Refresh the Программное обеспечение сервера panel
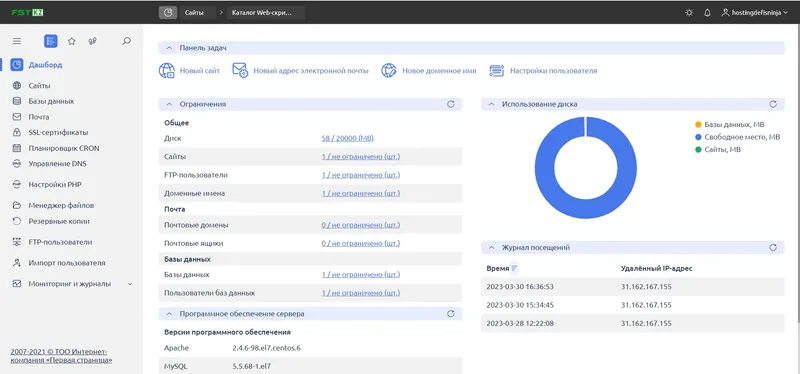 pos(451,314)
